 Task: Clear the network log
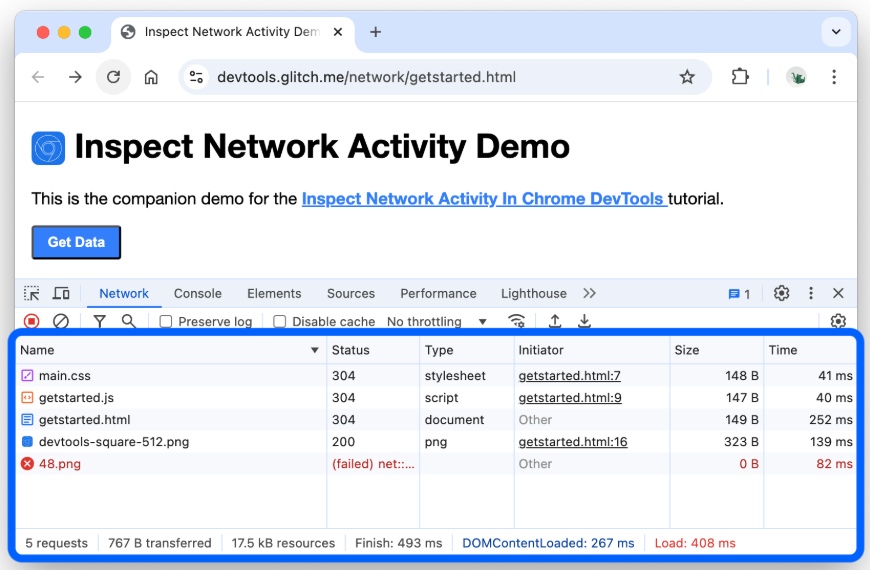click(x=61, y=321)
